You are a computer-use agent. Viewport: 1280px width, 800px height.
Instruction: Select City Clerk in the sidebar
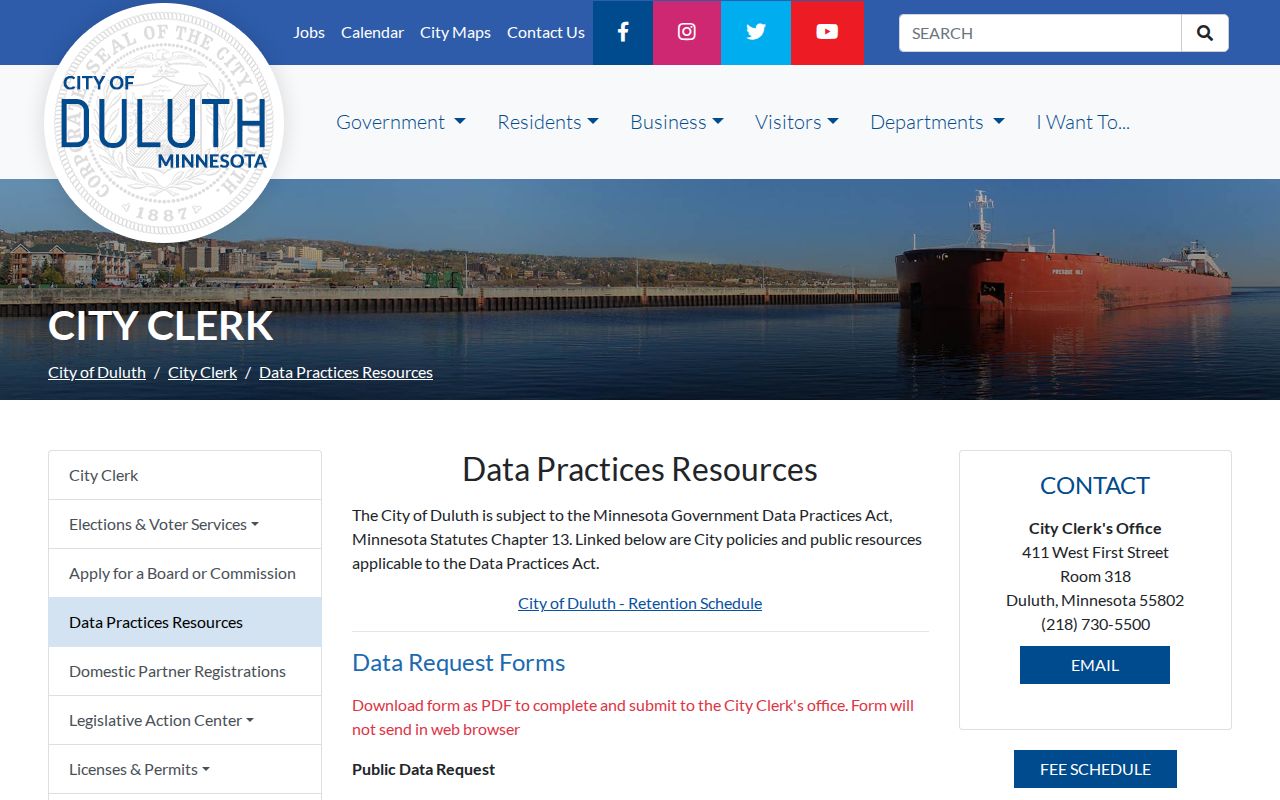tap(185, 475)
